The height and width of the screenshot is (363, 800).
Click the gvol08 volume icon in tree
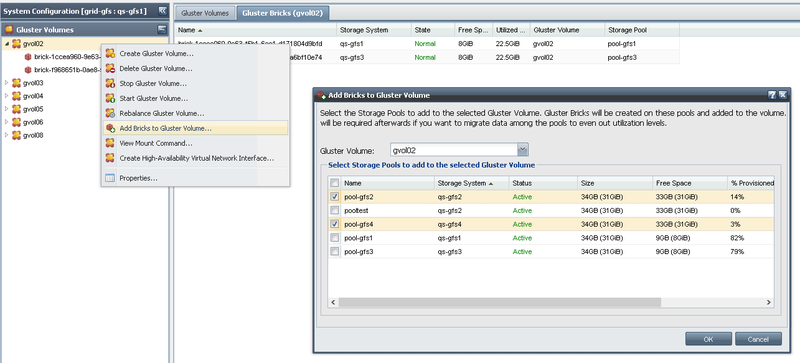(x=16, y=135)
